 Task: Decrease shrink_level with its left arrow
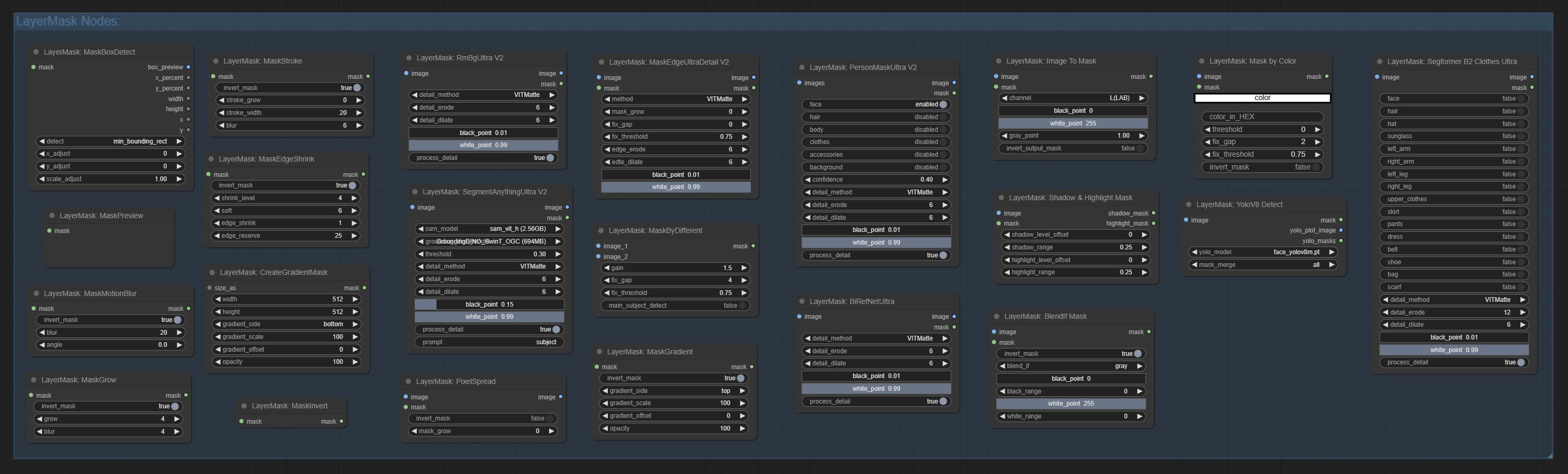(x=217, y=199)
